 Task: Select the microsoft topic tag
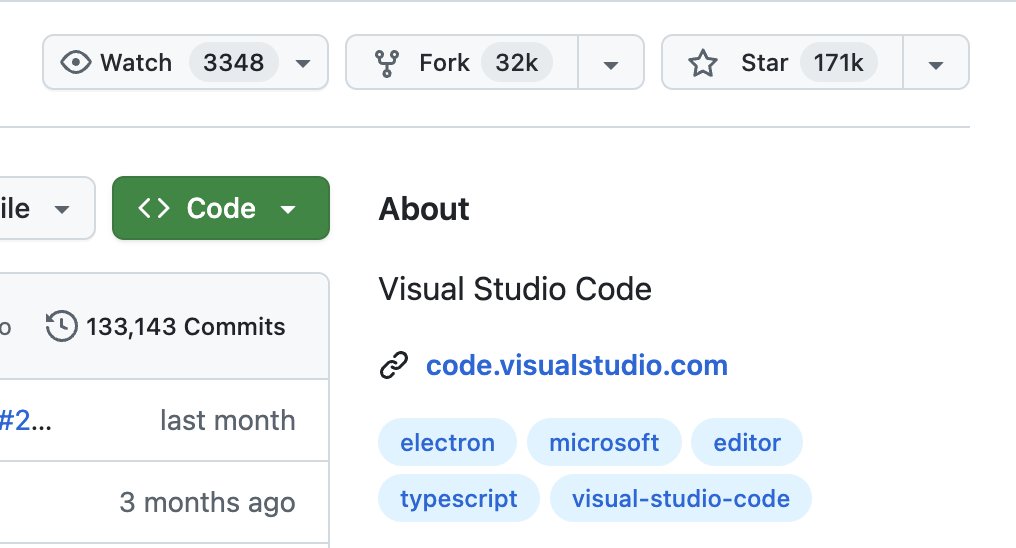pos(604,442)
